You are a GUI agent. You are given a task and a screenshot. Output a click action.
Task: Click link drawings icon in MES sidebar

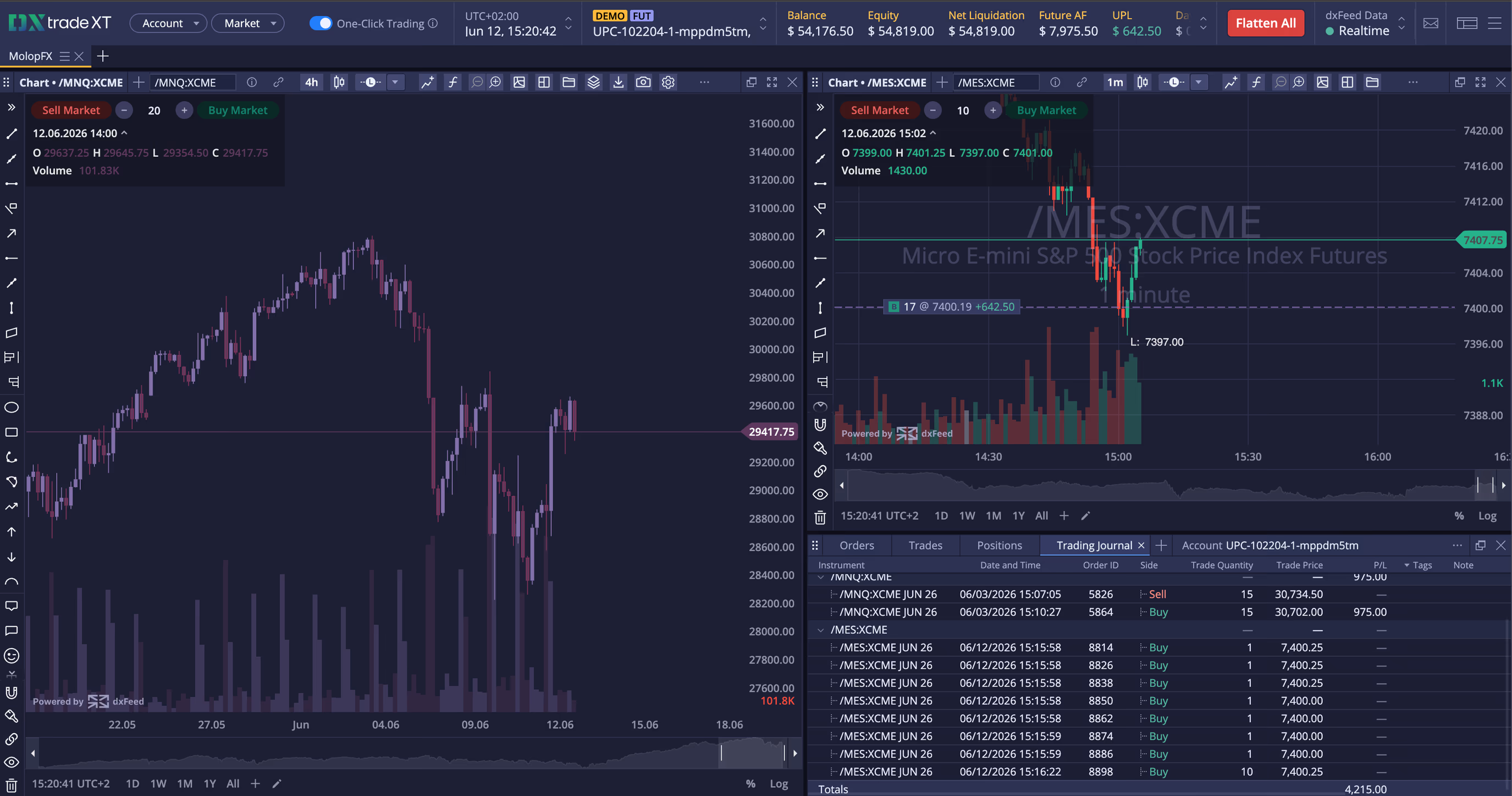pos(820,471)
